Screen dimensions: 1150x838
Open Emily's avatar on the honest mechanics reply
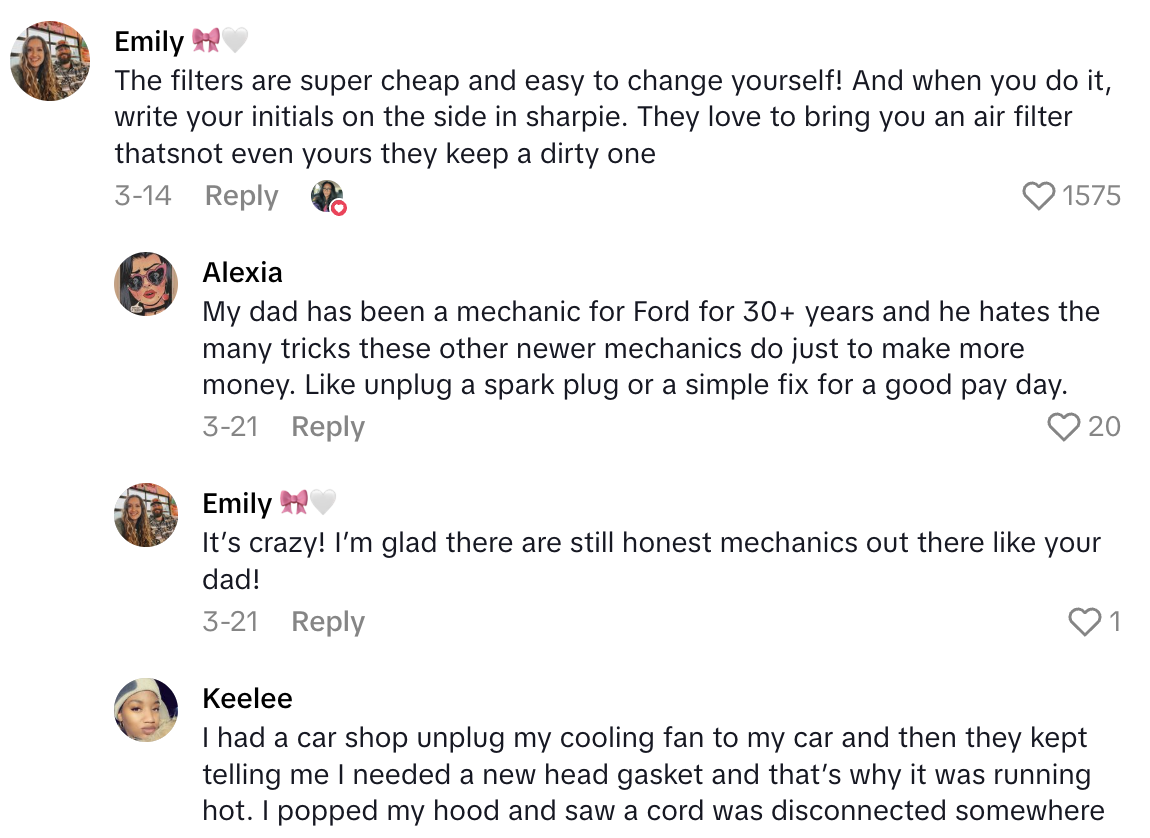[x=146, y=515]
